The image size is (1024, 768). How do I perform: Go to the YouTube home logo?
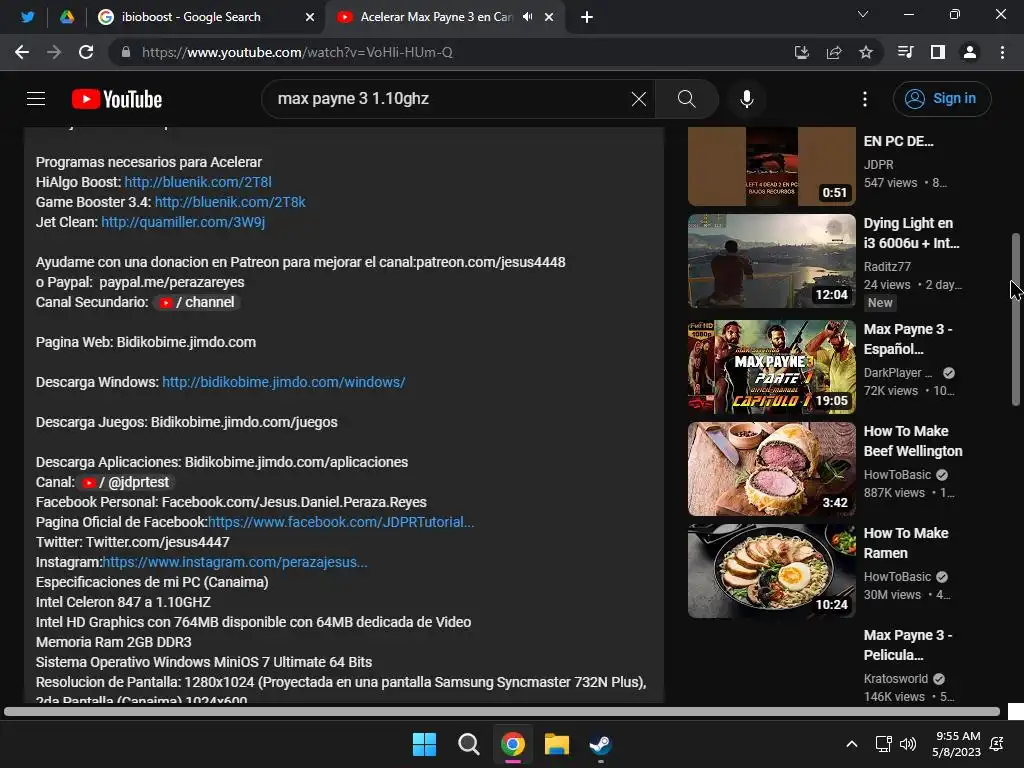tap(117, 99)
